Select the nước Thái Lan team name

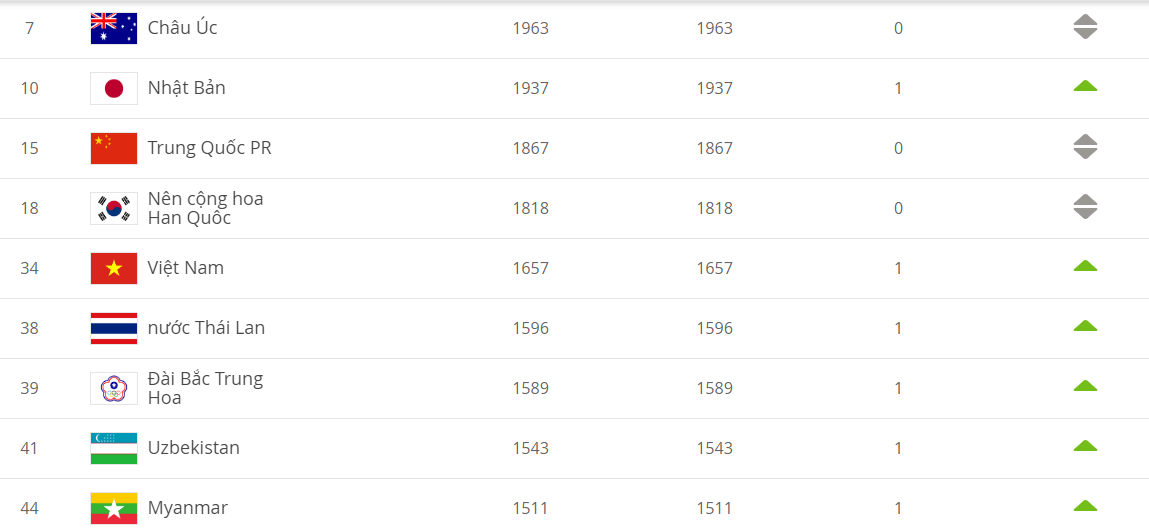pyautogui.click(x=206, y=328)
